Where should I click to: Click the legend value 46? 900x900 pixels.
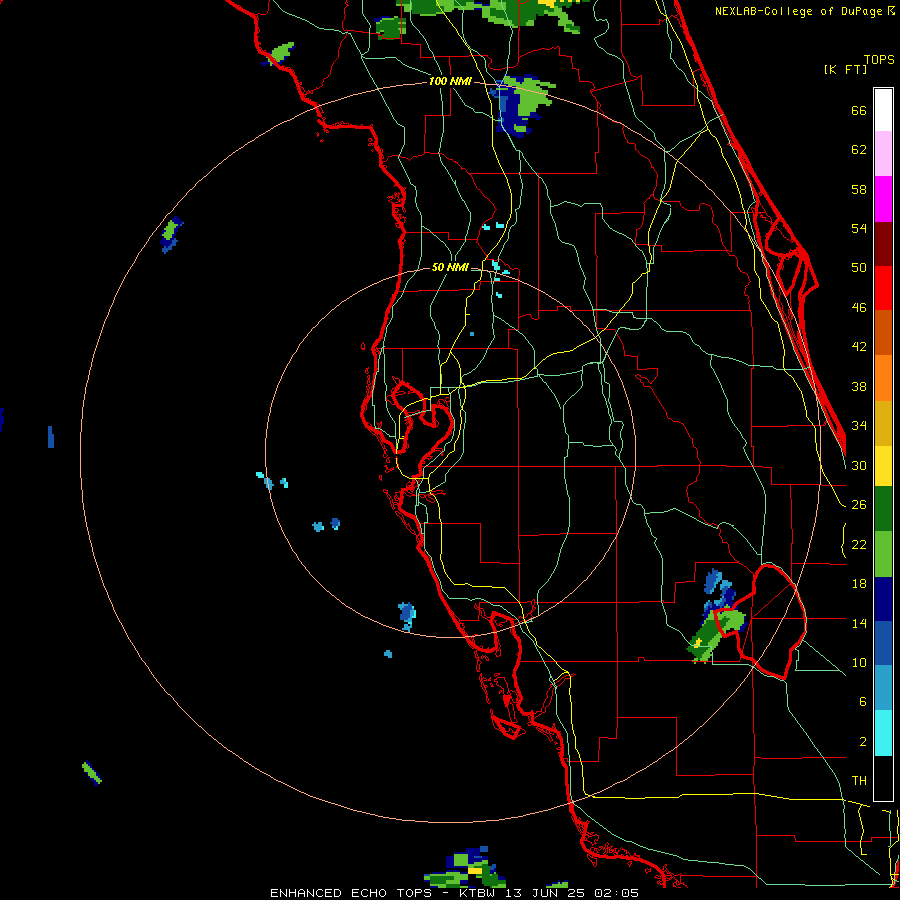tap(859, 308)
